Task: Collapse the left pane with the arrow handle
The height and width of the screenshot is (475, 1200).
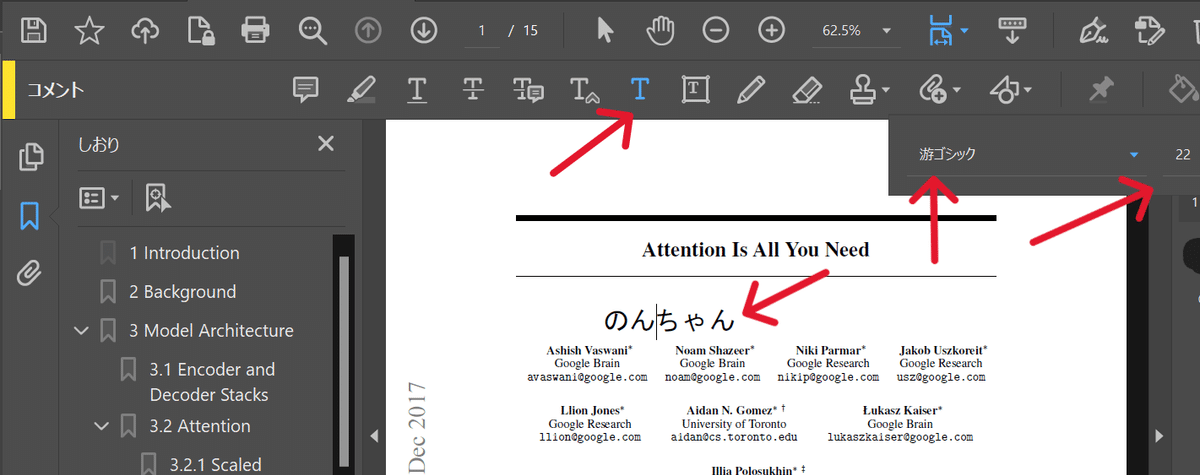Action: point(374,436)
